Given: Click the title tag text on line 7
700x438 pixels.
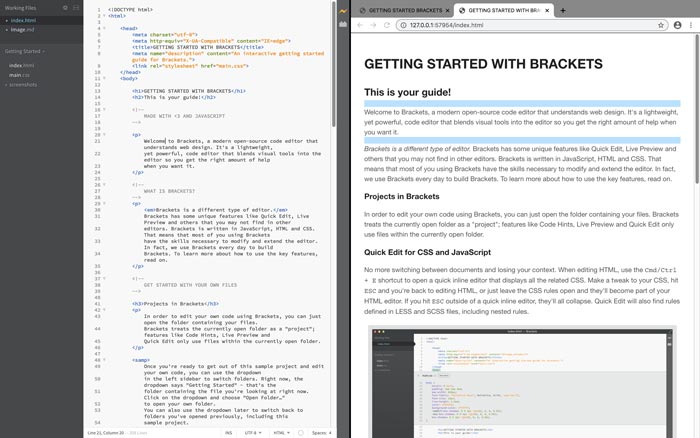Looking at the screenshot, I should [198, 47].
